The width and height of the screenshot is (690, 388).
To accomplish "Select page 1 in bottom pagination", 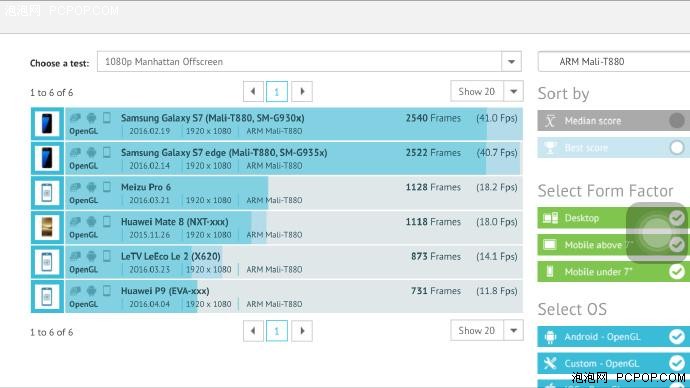I will tap(277, 331).
